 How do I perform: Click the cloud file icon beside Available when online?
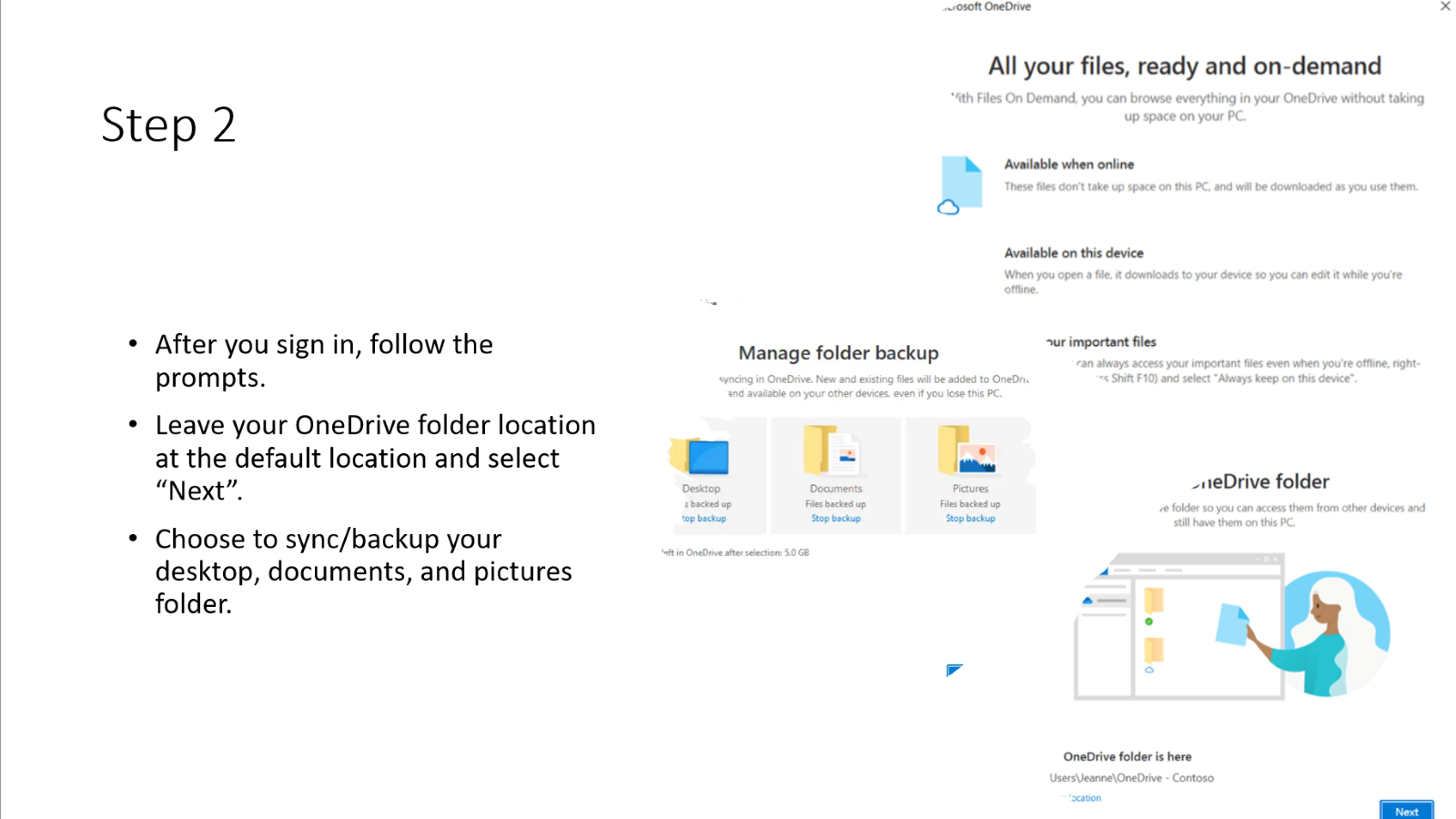pyautogui.click(x=959, y=186)
